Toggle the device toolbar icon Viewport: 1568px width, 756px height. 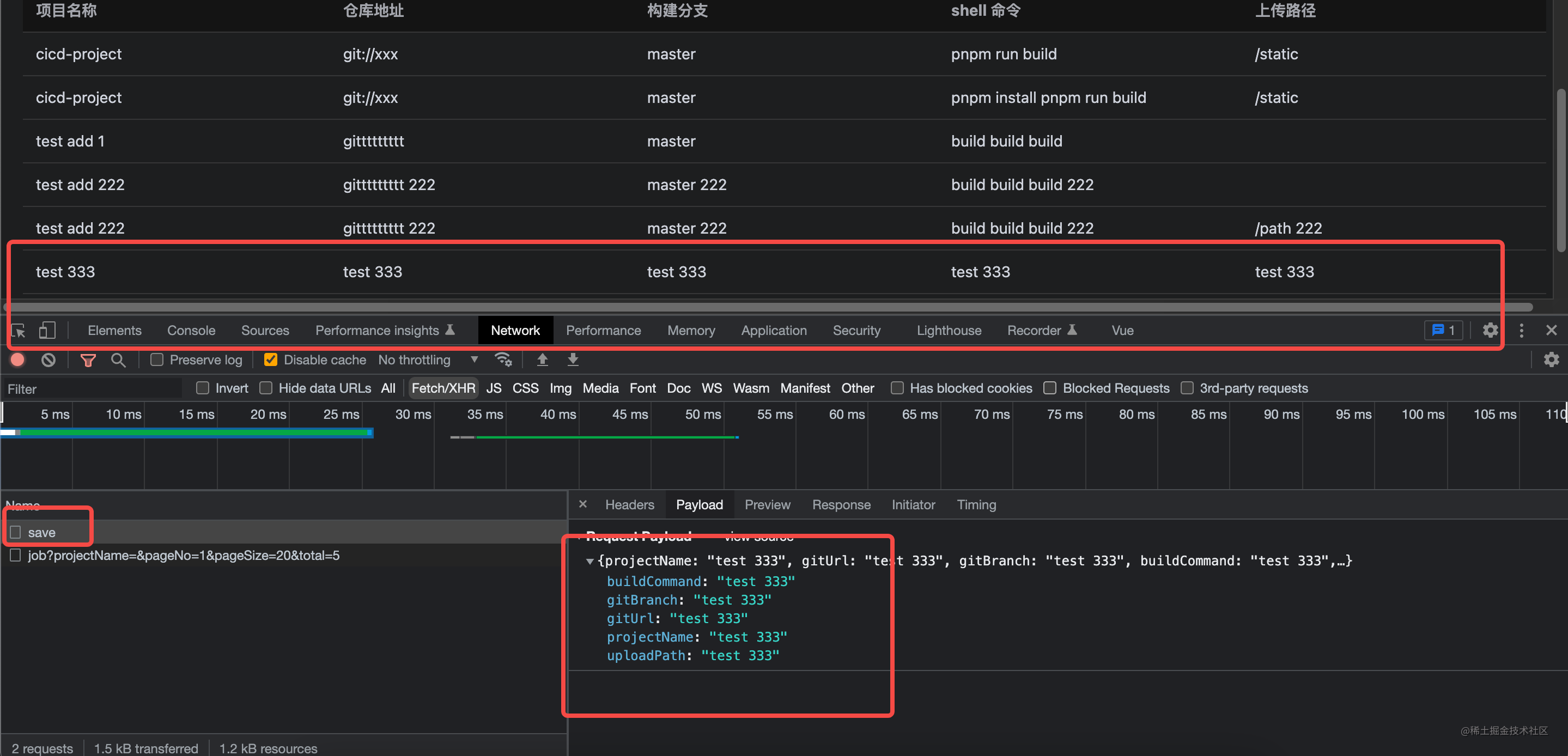point(47,331)
